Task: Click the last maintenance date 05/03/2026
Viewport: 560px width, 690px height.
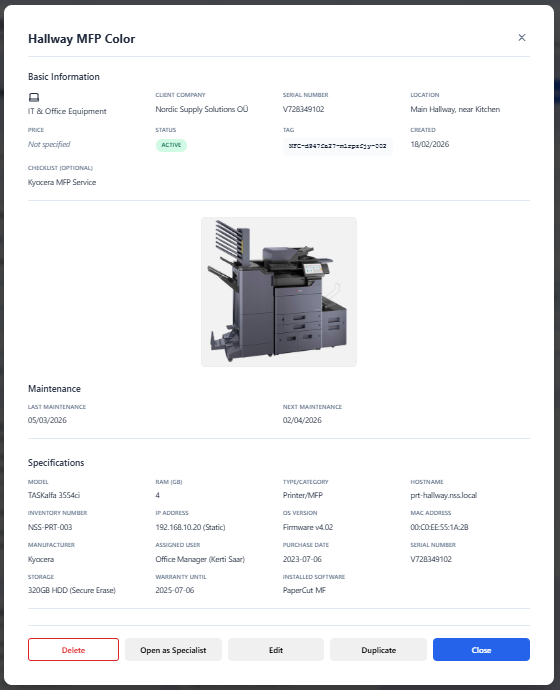Action: point(47,420)
